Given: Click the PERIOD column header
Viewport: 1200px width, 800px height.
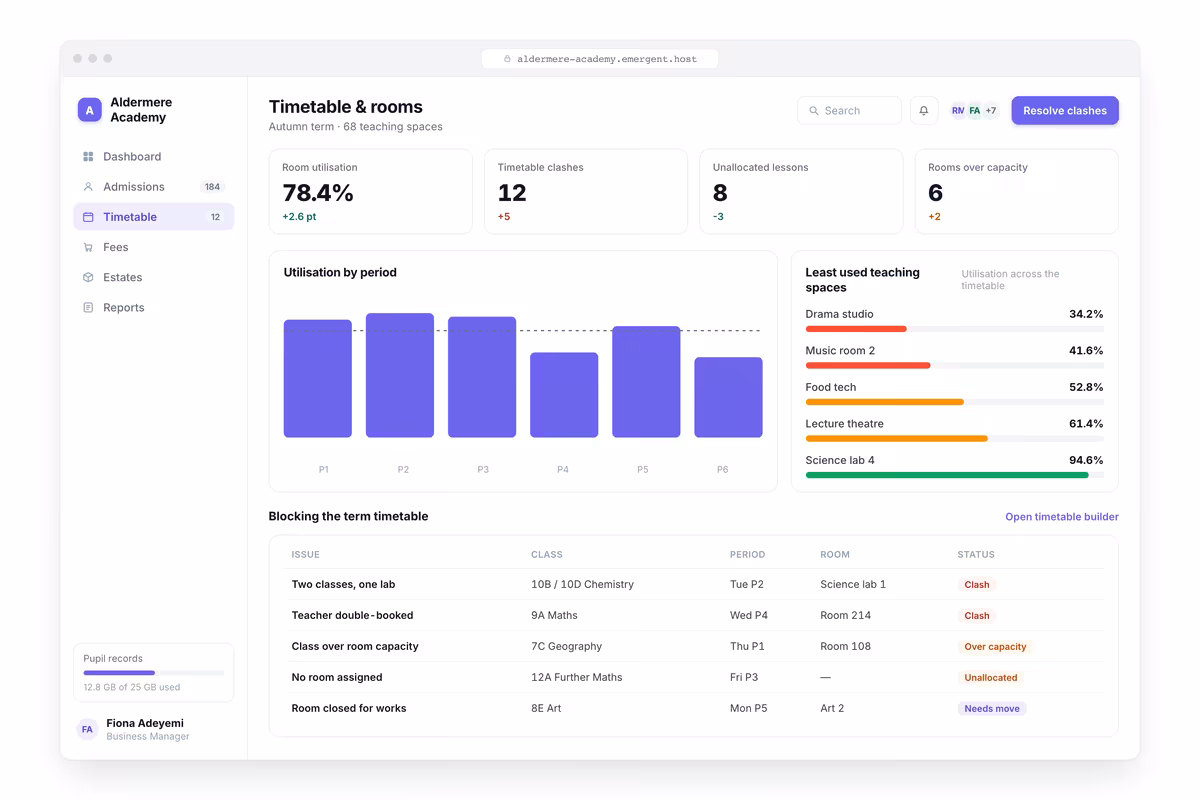Looking at the screenshot, I should tap(747, 555).
